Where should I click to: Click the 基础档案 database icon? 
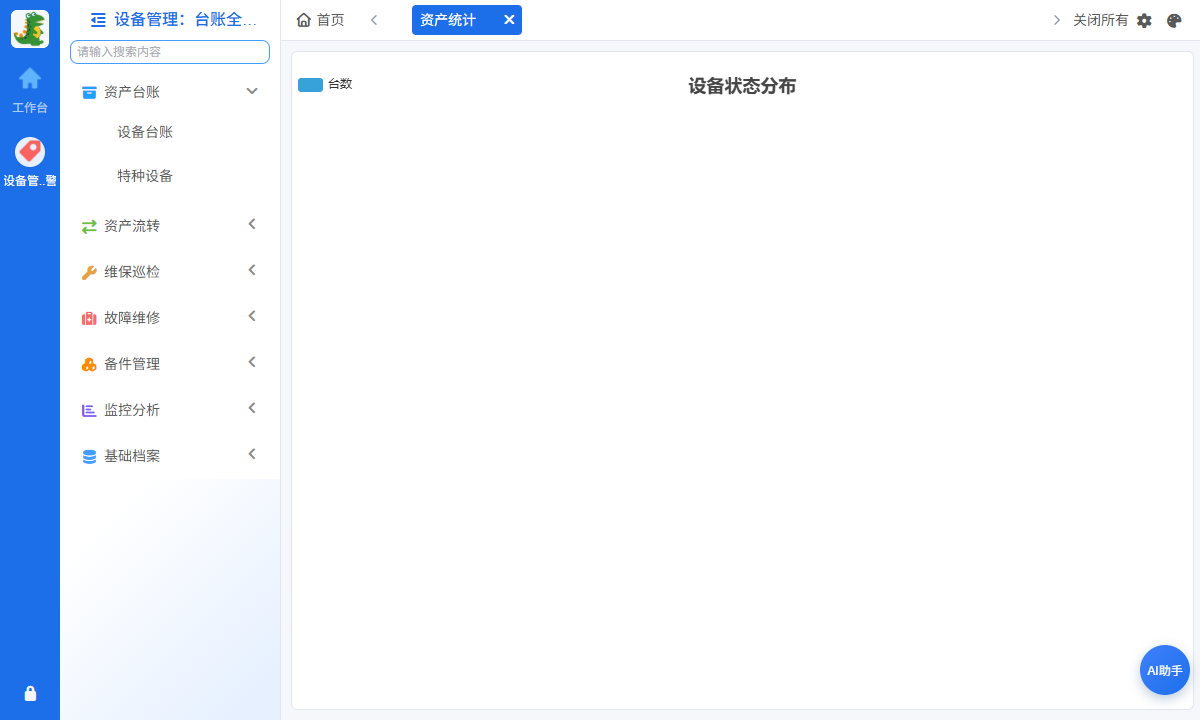pos(89,456)
